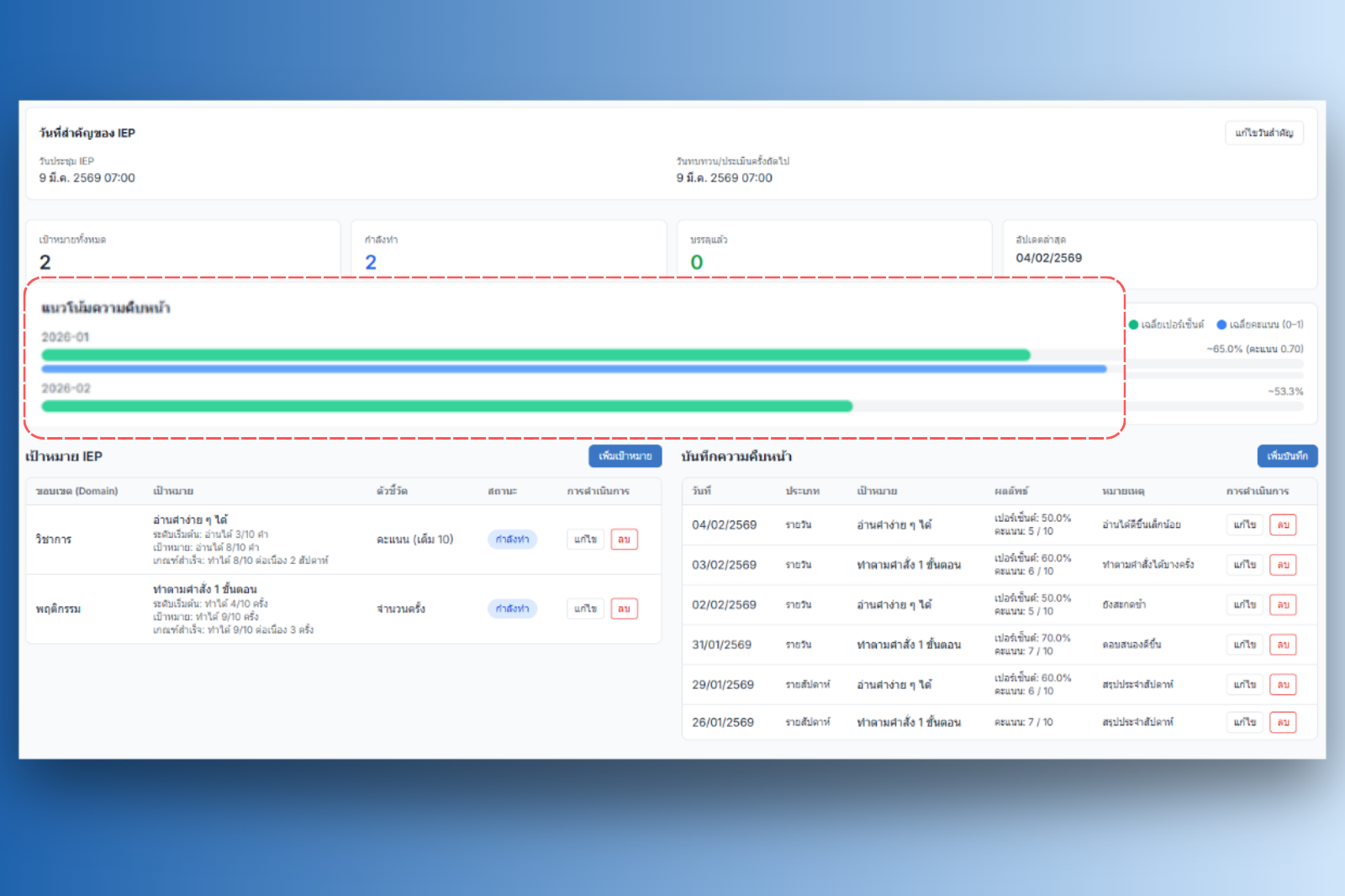The width and height of the screenshot is (1345, 896).
Task: Delete the 26/01/2569 weekly record
Action: (x=1283, y=722)
